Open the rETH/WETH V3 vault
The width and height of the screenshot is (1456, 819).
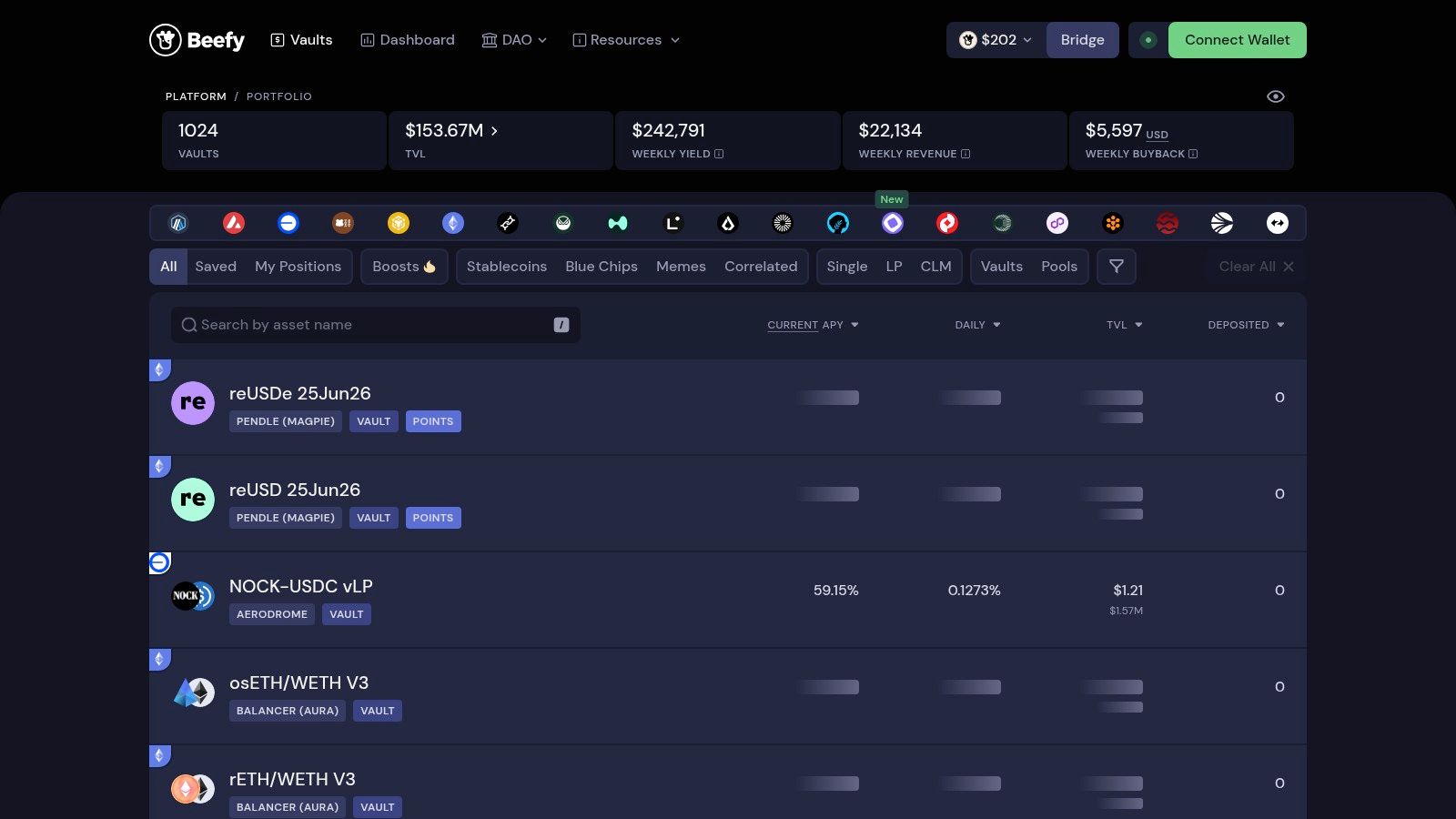pos(728,783)
